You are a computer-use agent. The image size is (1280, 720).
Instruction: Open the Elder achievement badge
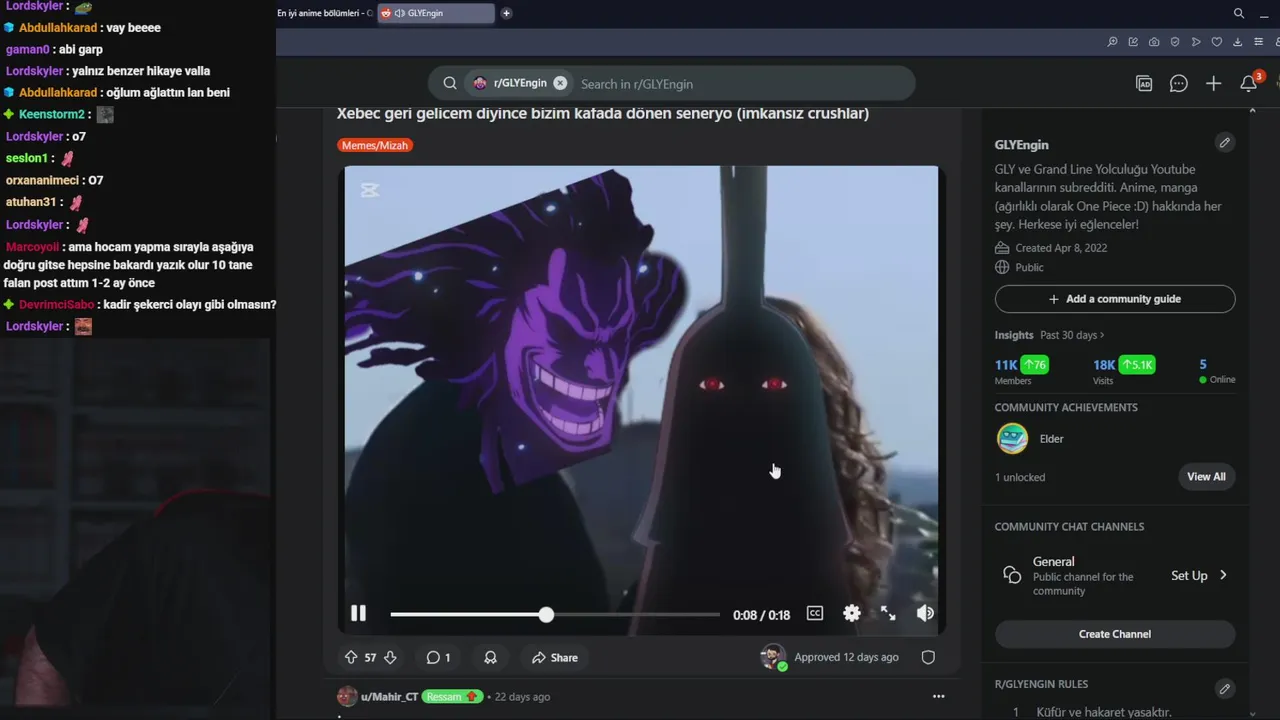click(x=1013, y=439)
